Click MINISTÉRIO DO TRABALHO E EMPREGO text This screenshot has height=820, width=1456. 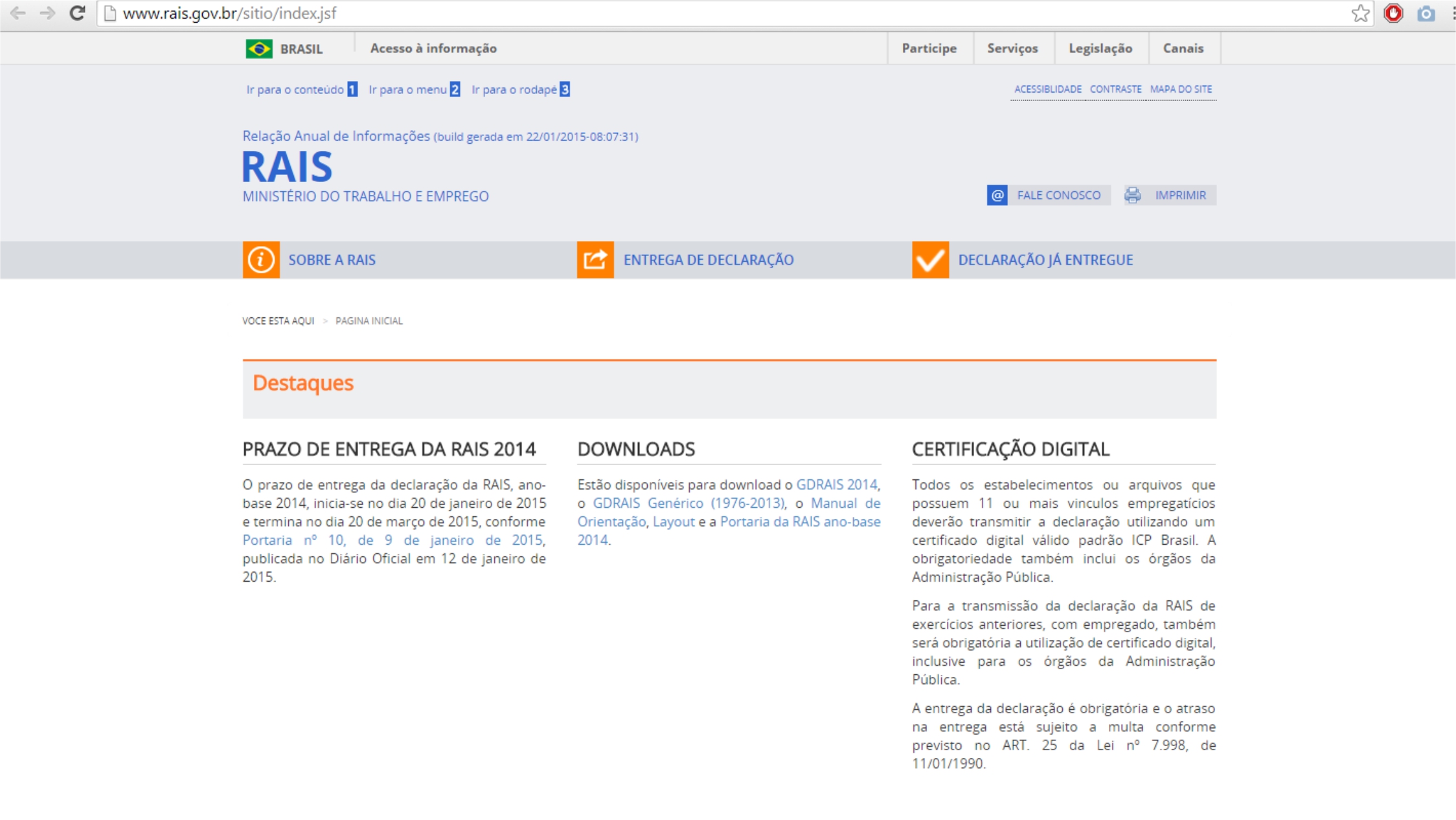click(x=365, y=196)
